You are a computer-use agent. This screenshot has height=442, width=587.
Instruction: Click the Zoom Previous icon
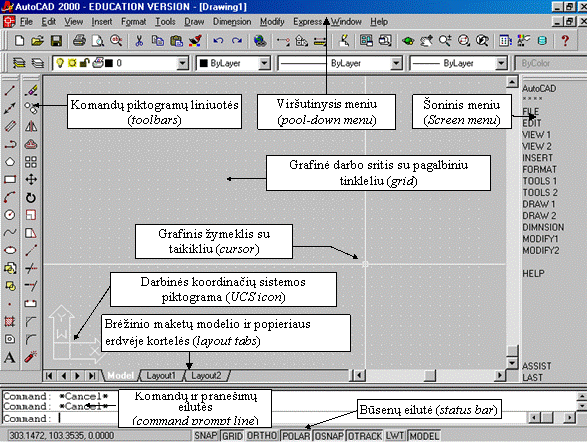482,40
